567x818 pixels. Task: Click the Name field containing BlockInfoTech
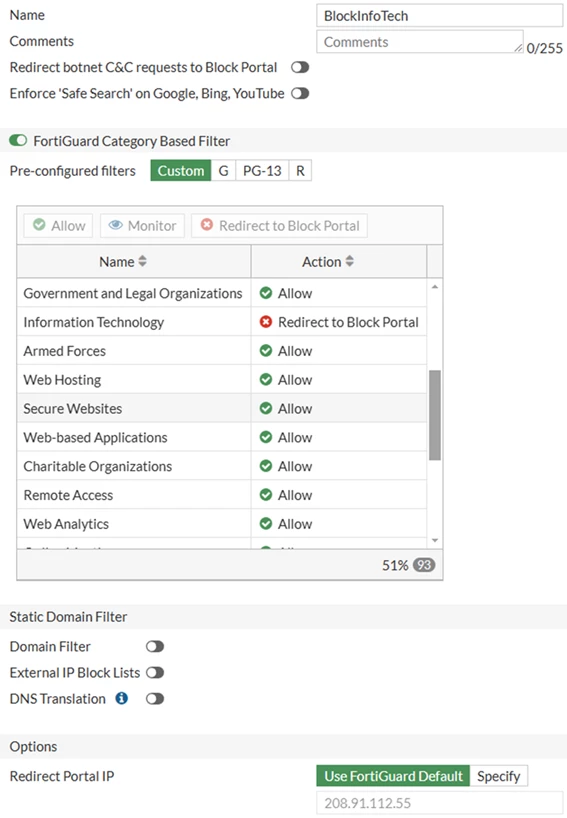click(x=439, y=16)
